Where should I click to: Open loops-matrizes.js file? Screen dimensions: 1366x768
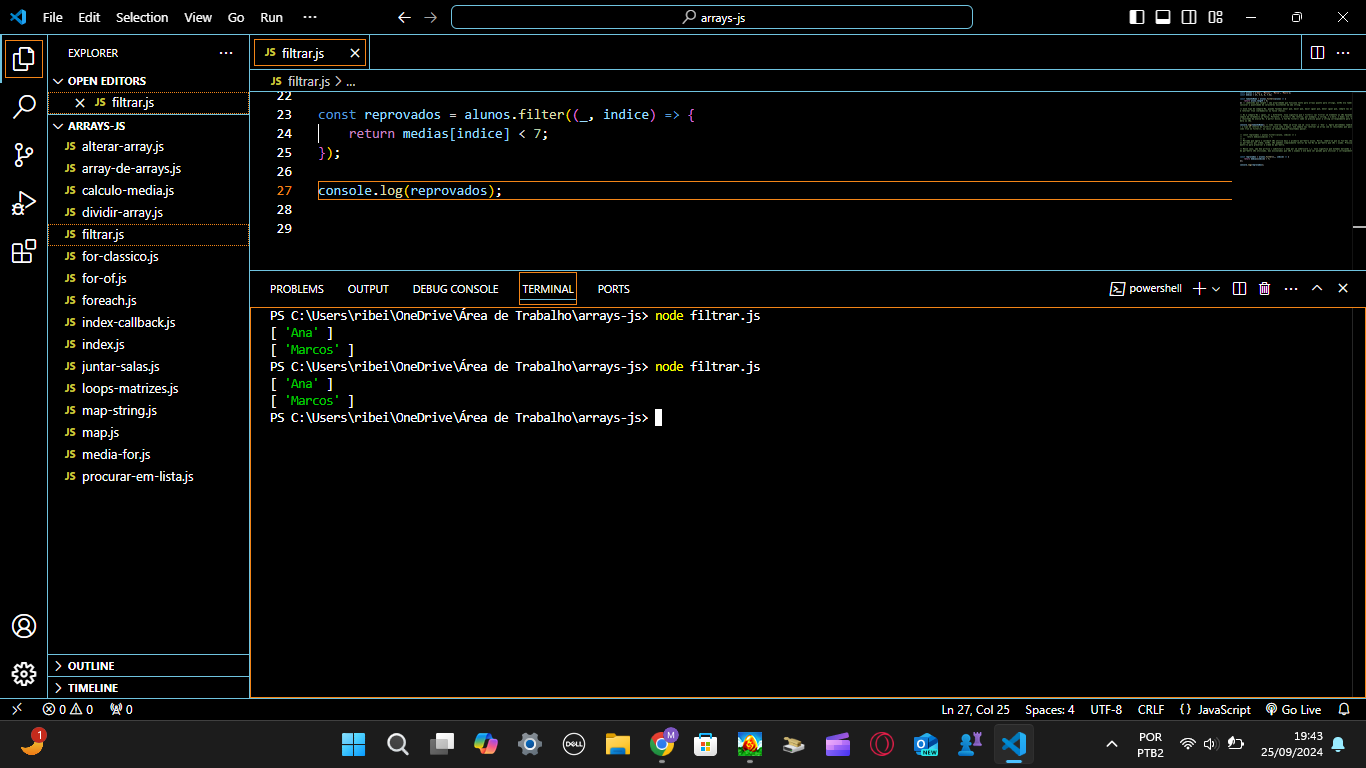click(148, 388)
